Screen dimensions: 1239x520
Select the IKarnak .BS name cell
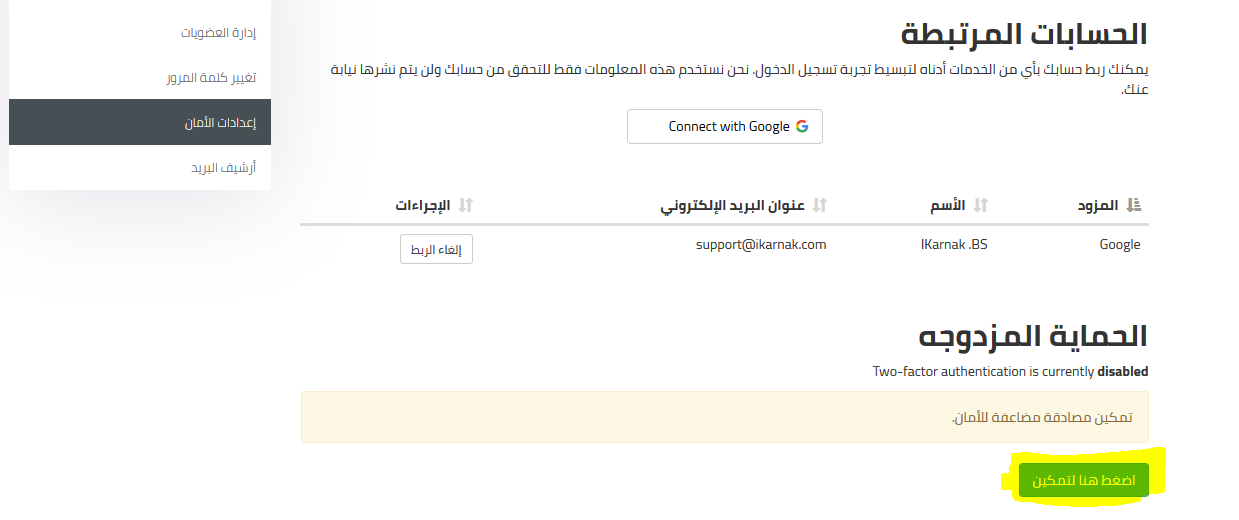[953, 244]
